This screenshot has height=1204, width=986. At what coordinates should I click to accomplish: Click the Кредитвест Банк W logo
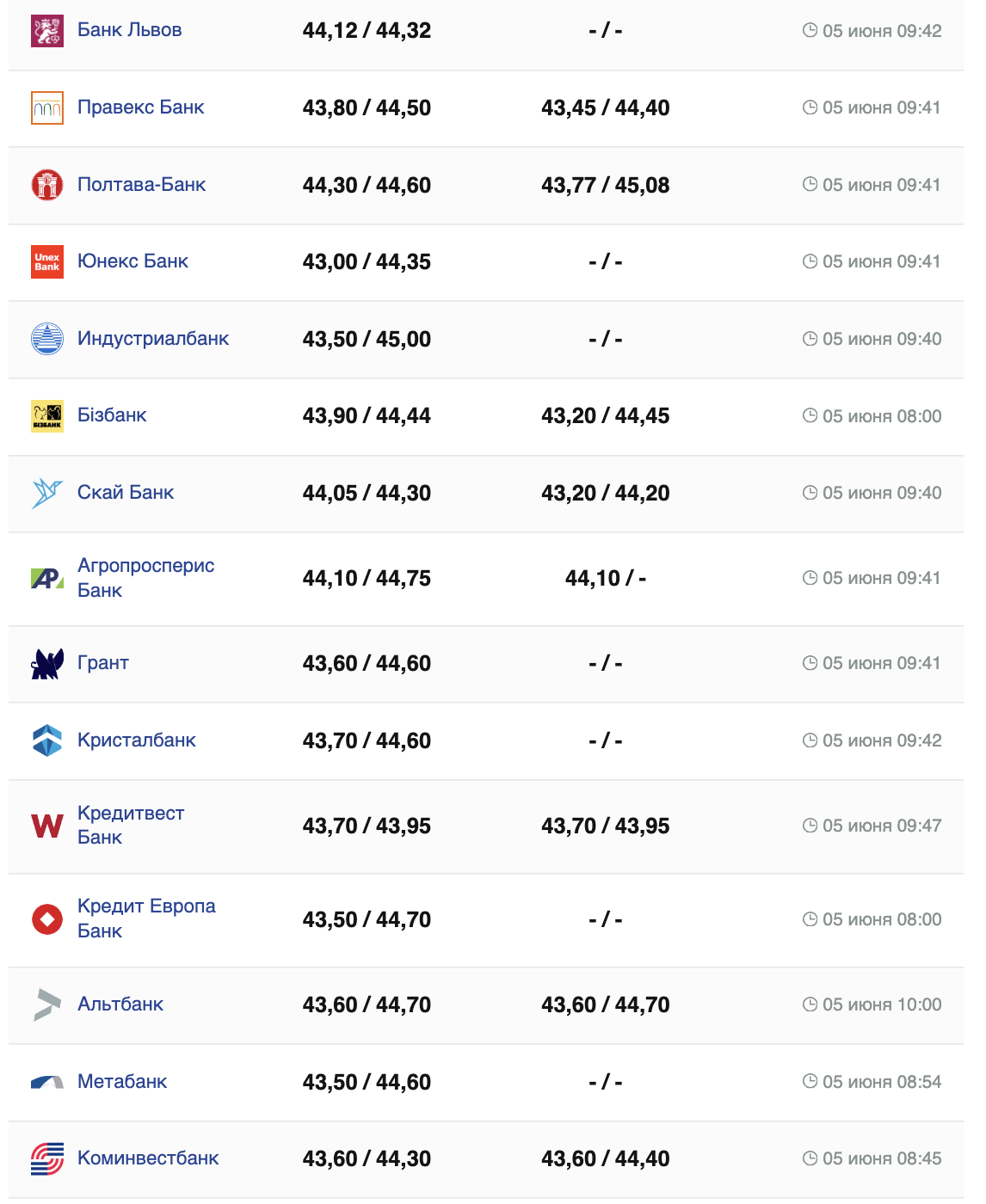coord(47,826)
